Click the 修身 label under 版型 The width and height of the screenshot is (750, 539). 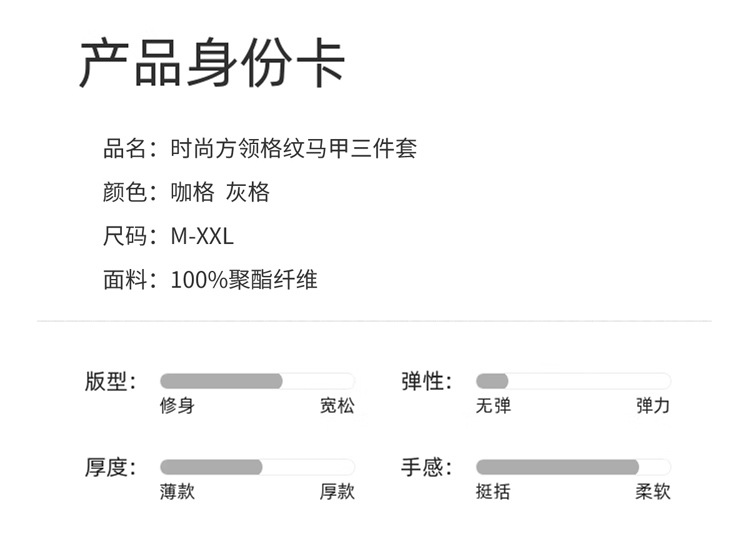[177, 405]
